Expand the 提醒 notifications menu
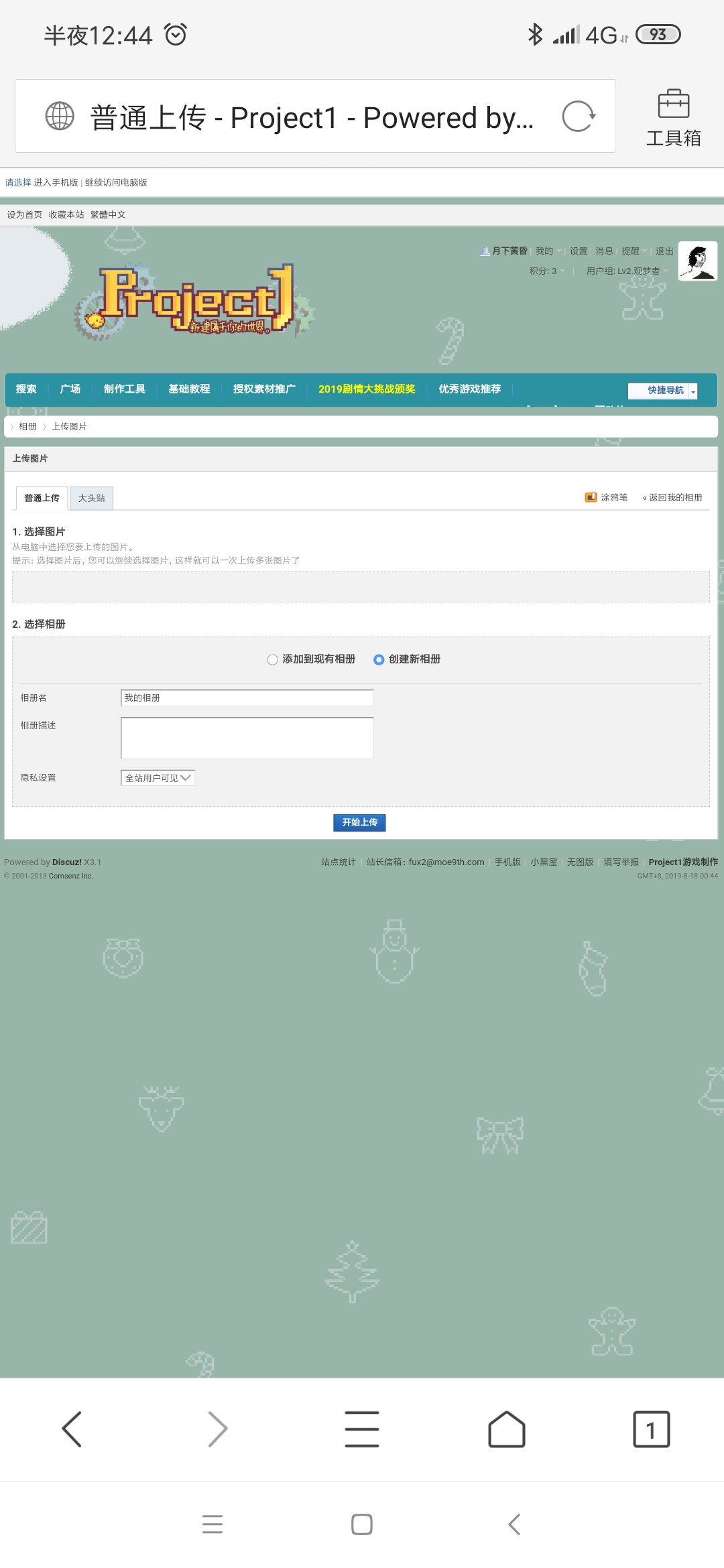The image size is (724, 1568). point(634,251)
